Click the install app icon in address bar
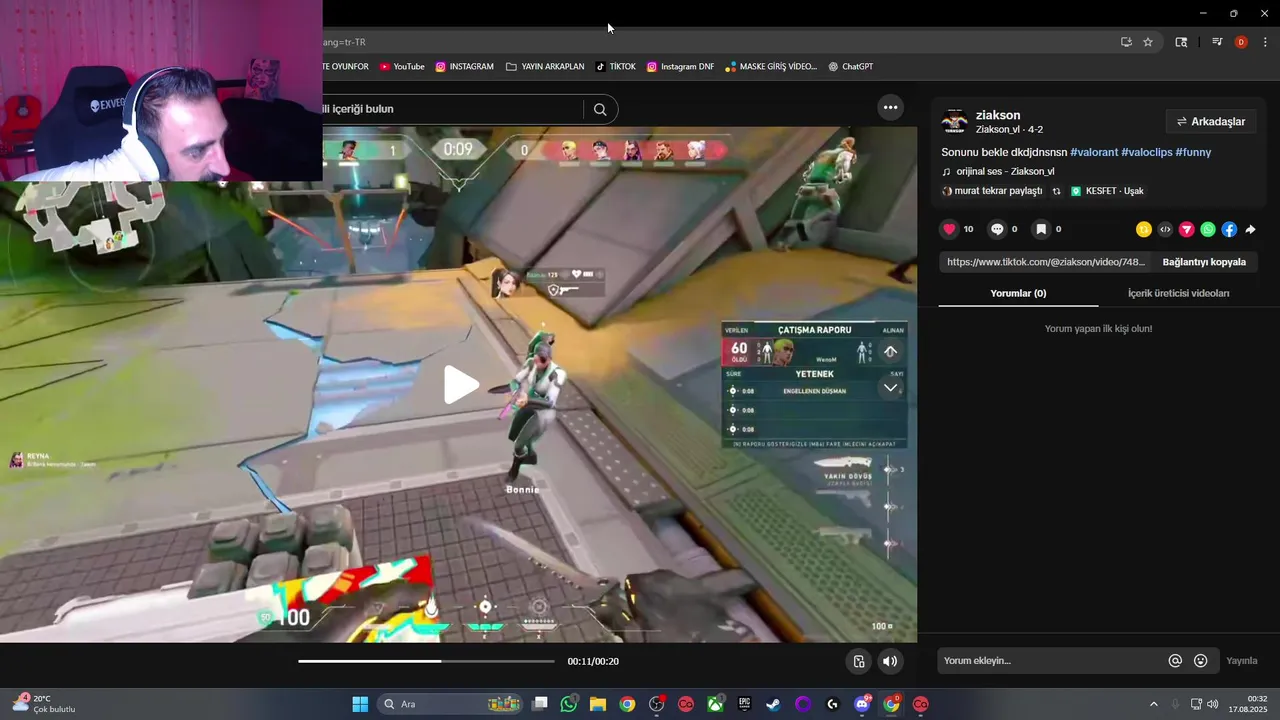The image size is (1280, 720). pos(1126,42)
